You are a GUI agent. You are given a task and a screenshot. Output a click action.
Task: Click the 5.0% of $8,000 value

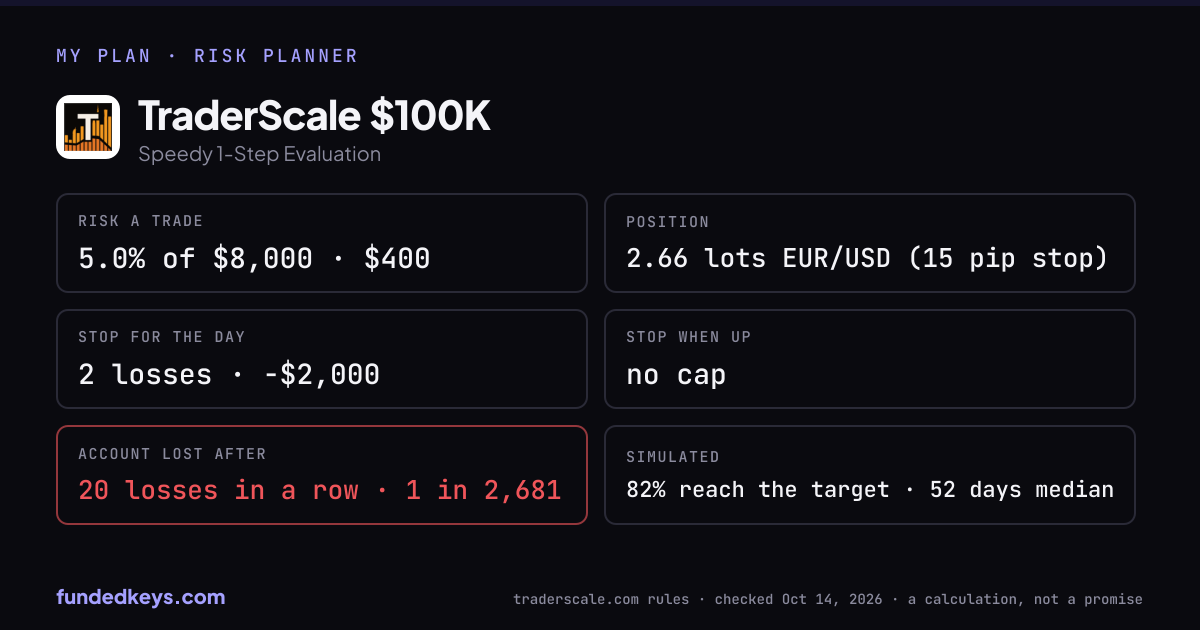pos(196,259)
